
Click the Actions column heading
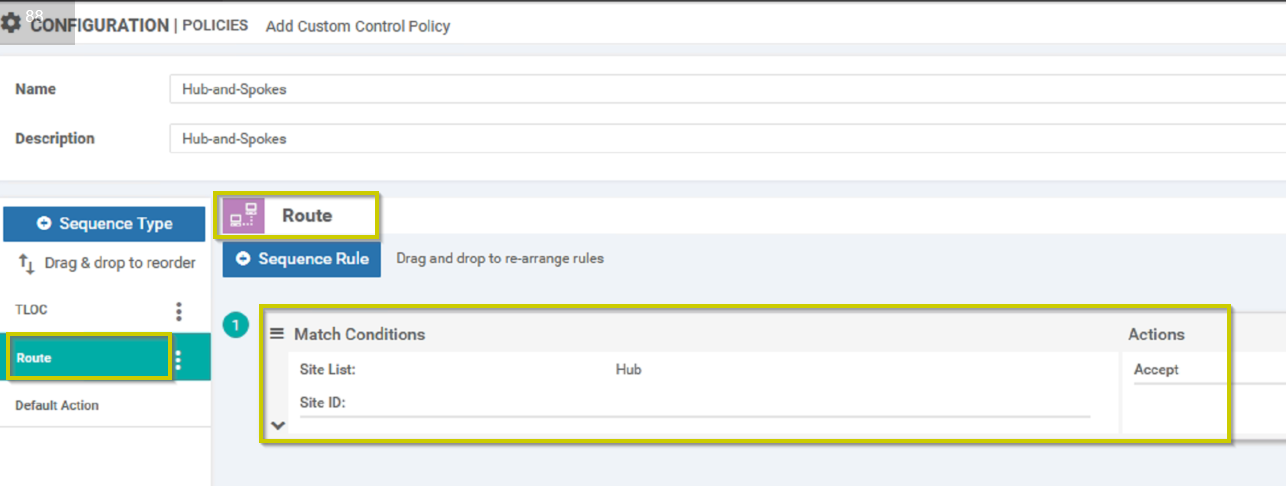1156,334
